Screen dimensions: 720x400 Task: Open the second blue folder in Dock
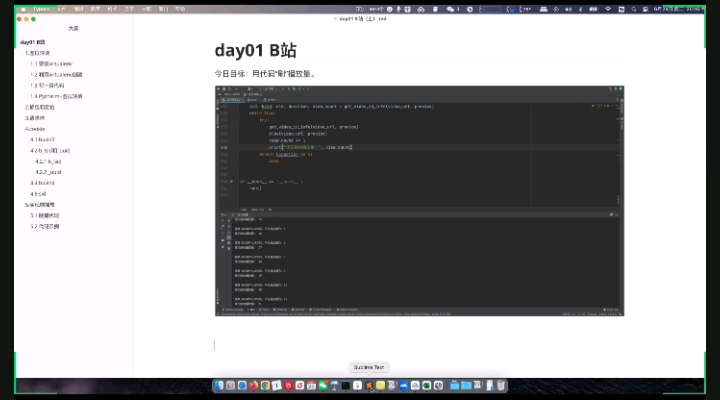pos(466,385)
